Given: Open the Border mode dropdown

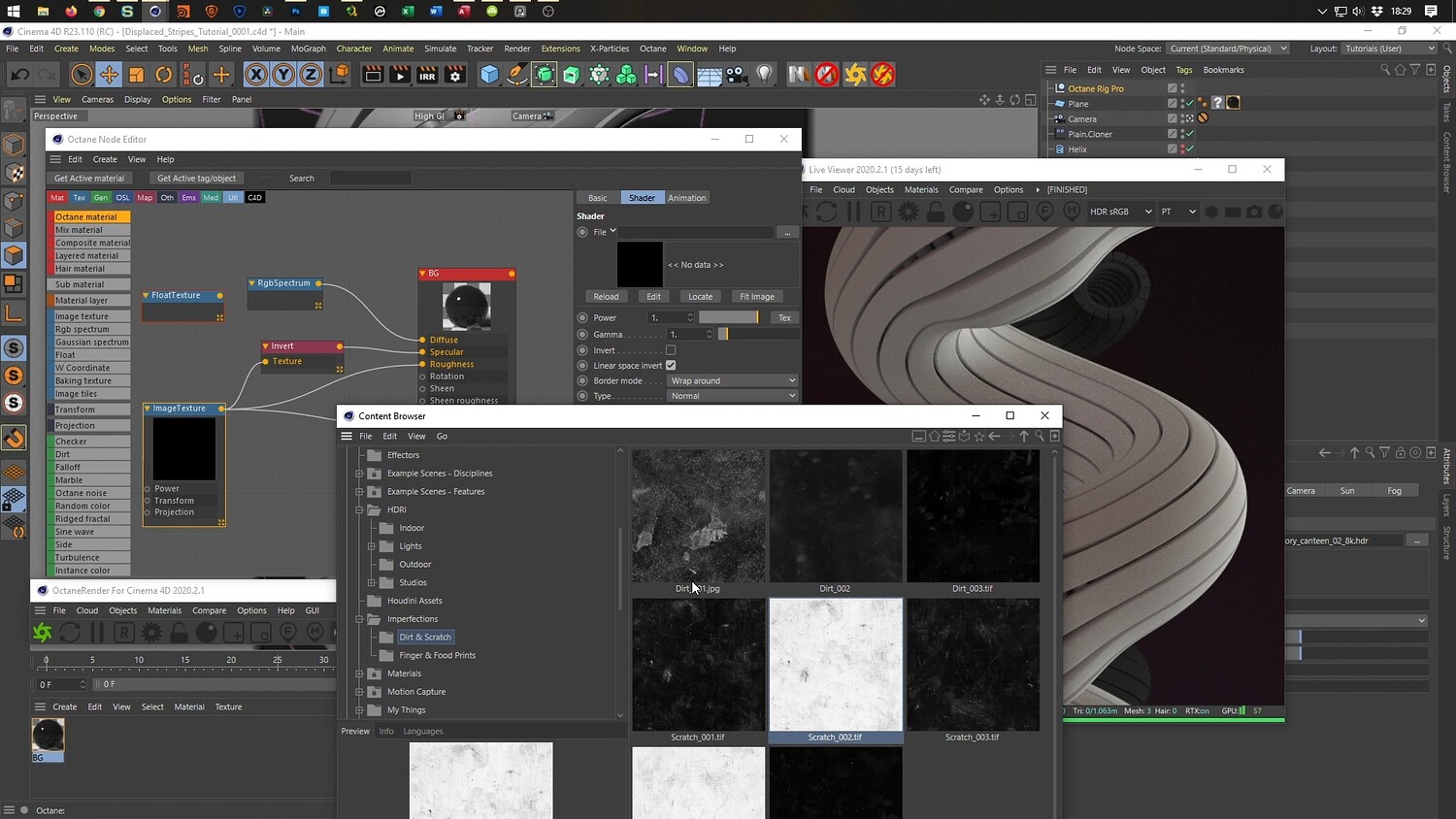Looking at the screenshot, I should click(x=733, y=380).
